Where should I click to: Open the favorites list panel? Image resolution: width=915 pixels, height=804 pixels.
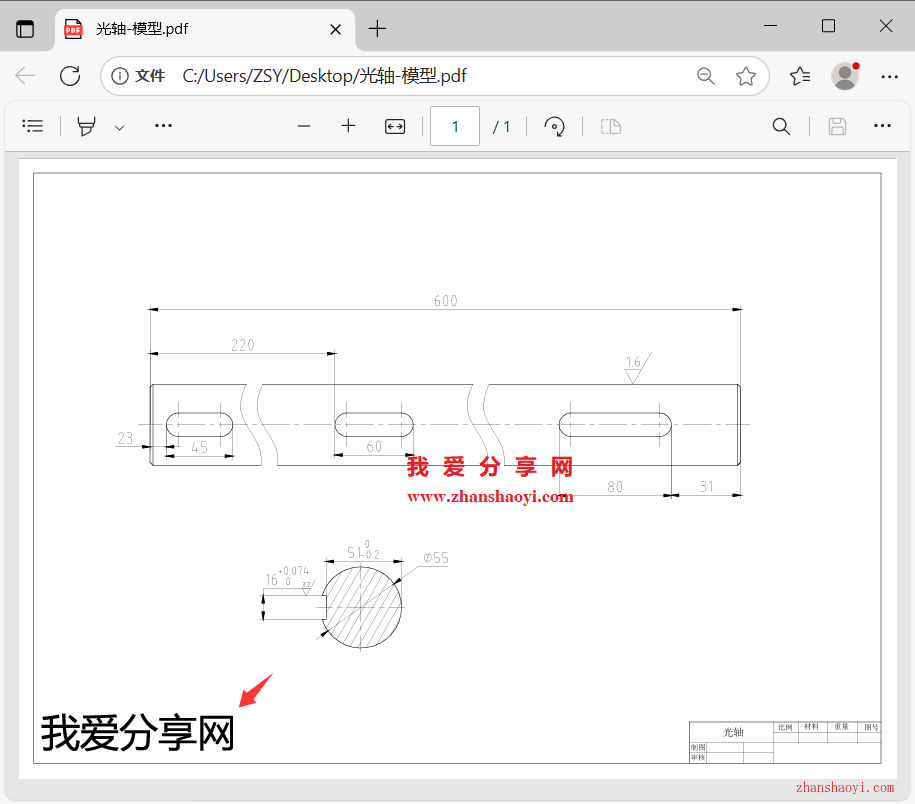[799, 76]
